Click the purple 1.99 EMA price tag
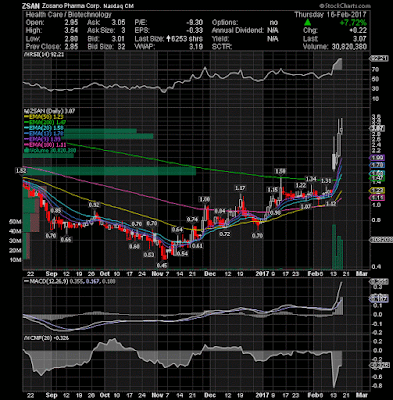Viewport: 393px width, 400px height. click(377, 158)
